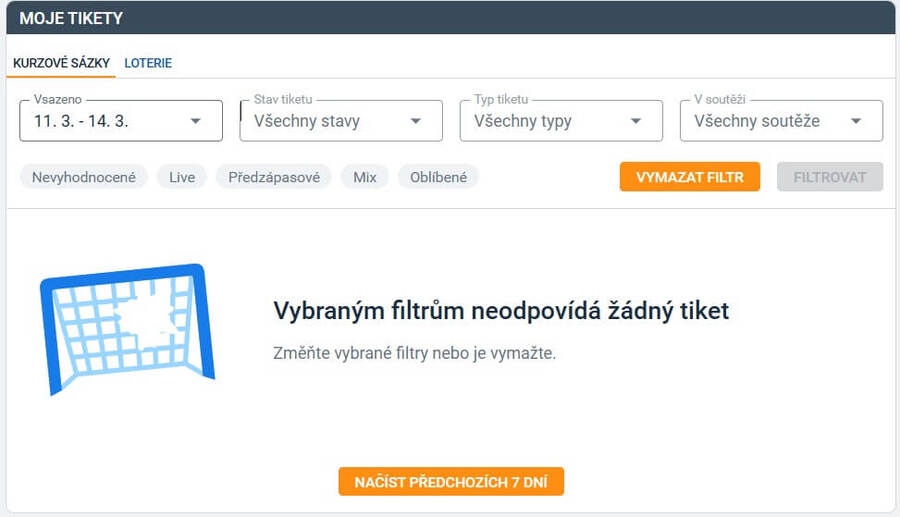Switch to the Kurzové sázky tab
Image resolution: width=900 pixels, height=517 pixels.
coord(61,63)
